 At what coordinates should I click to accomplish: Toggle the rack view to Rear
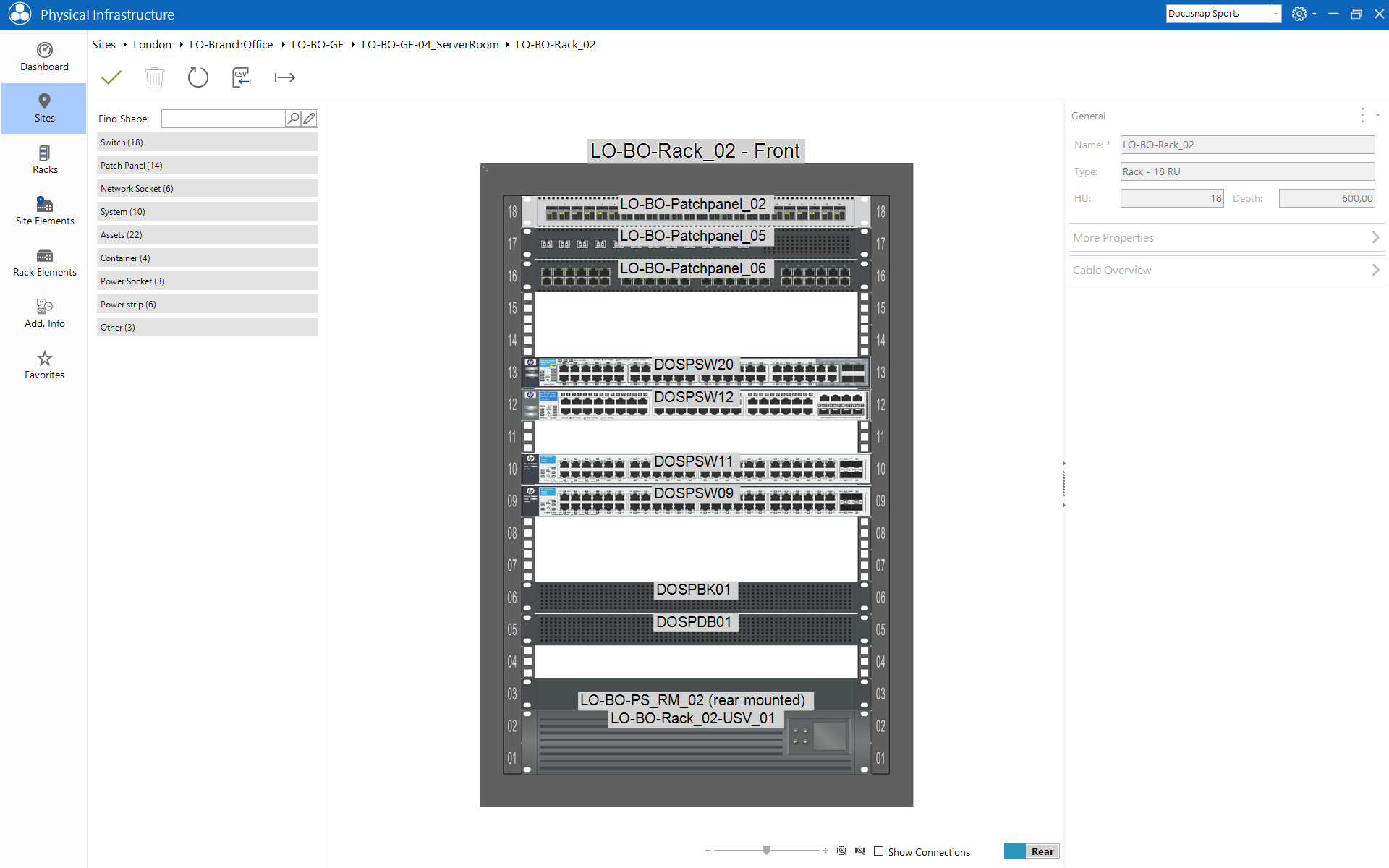[1032, 851]
